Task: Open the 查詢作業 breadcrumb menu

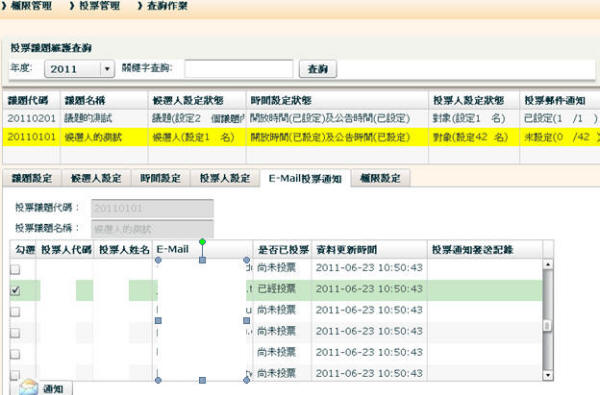Action: [163, 6]
